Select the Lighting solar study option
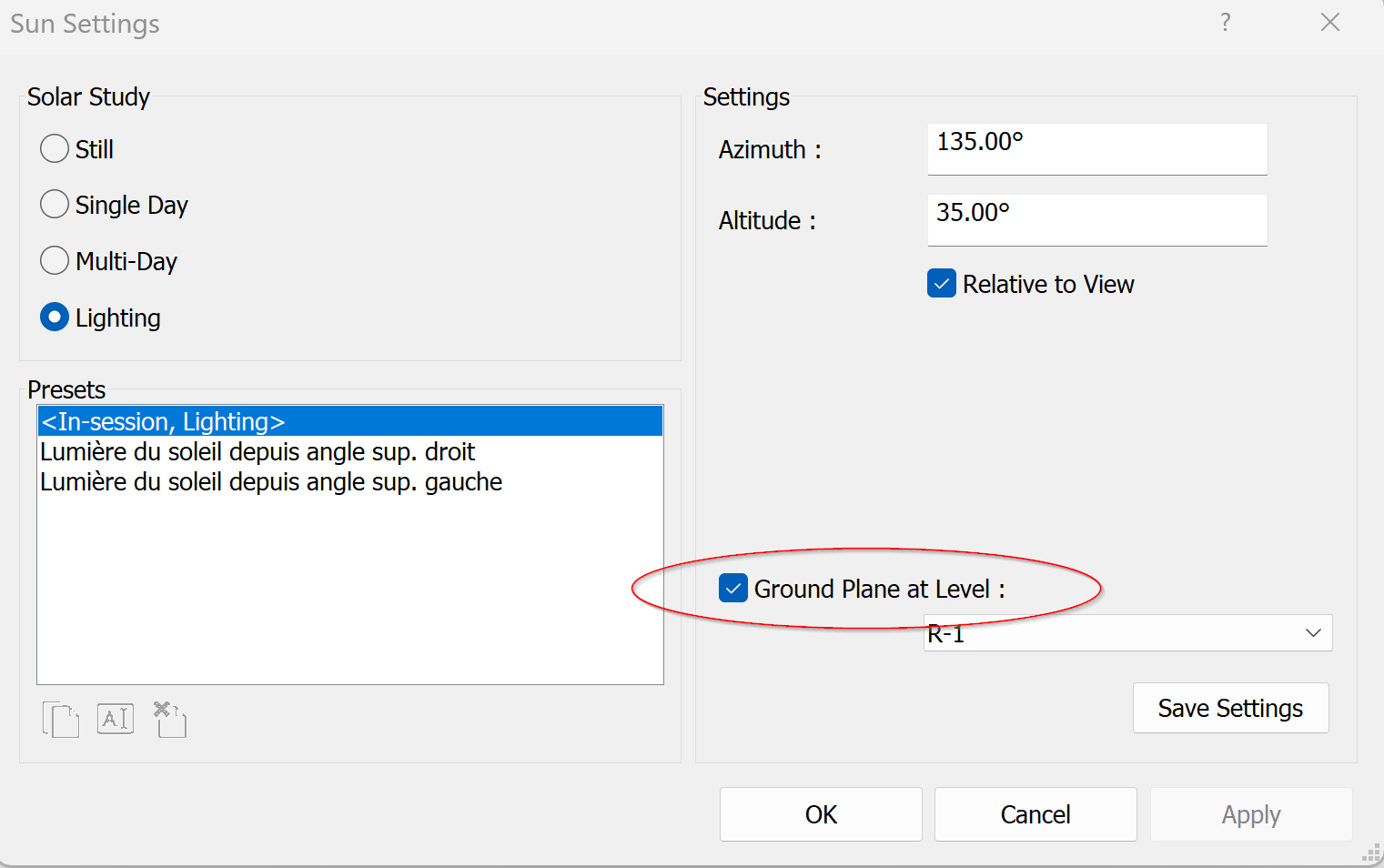Image resolution: width=1384 pixels, height=868 pixels. point(54,317)
